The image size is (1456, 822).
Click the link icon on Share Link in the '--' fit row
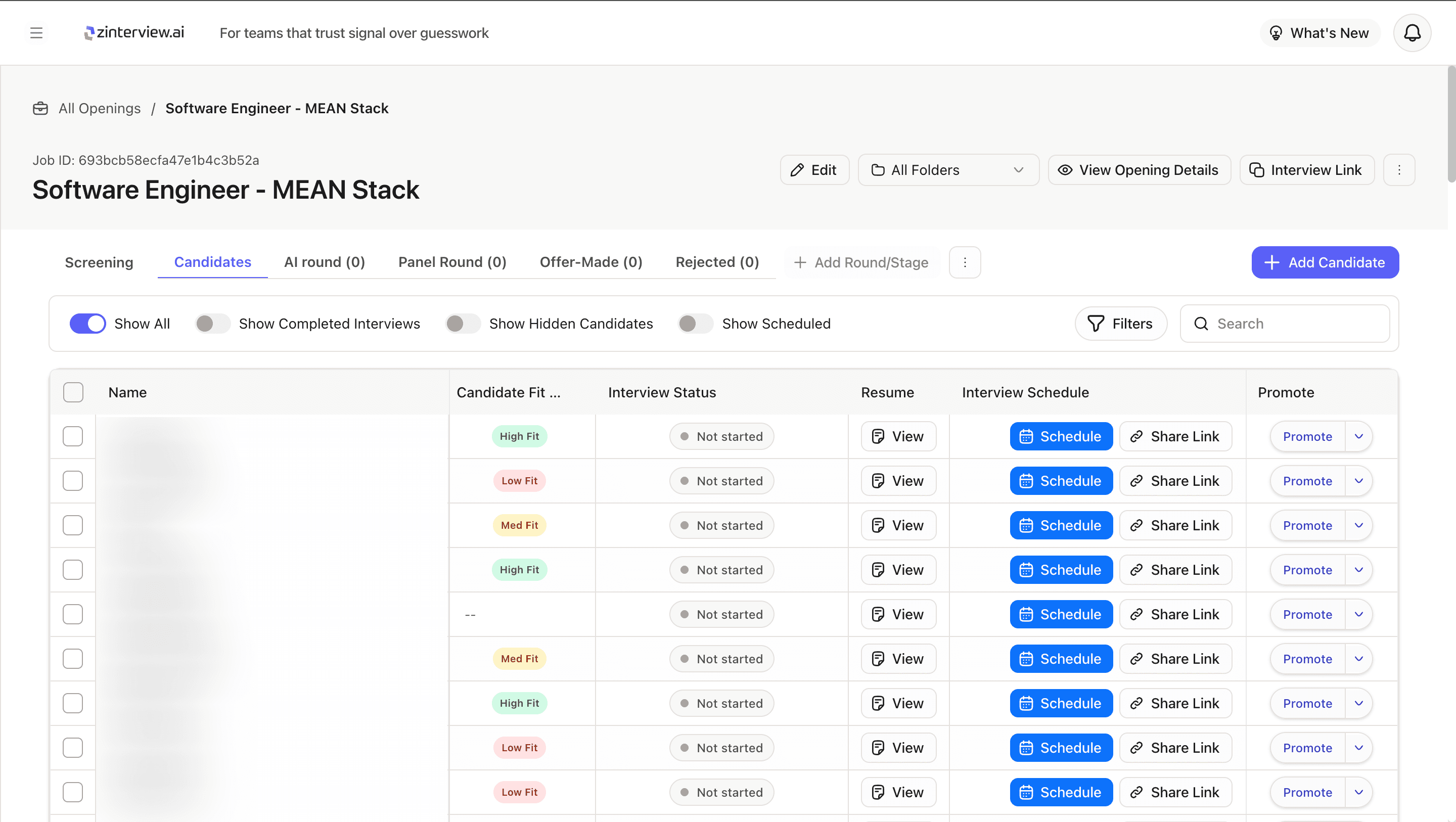click(x=1136, y=615)
